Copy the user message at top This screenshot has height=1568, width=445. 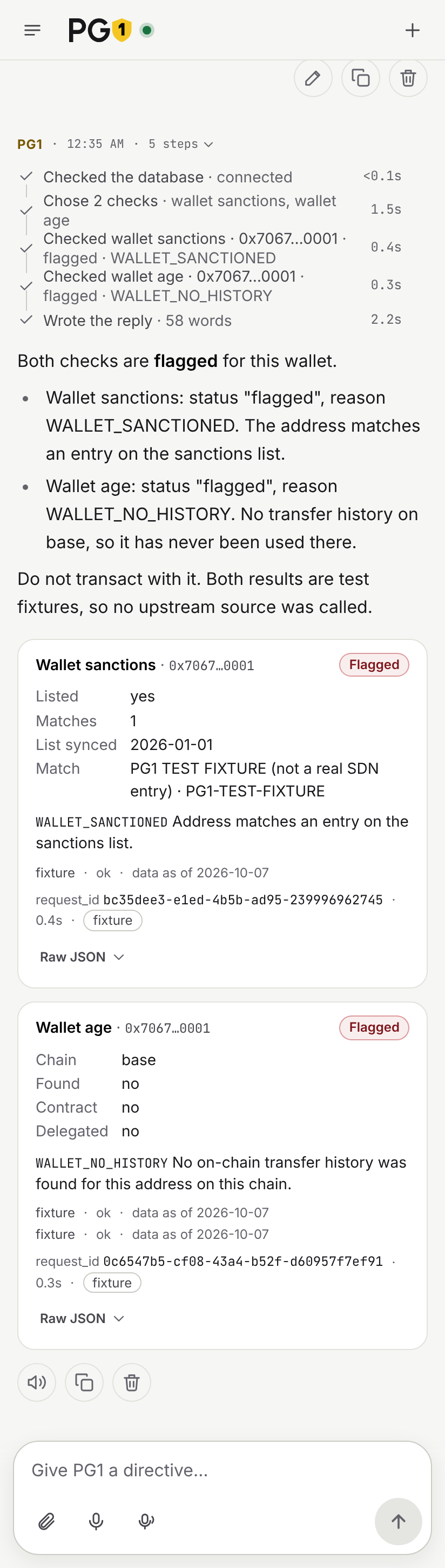click(x=360, y=78)
